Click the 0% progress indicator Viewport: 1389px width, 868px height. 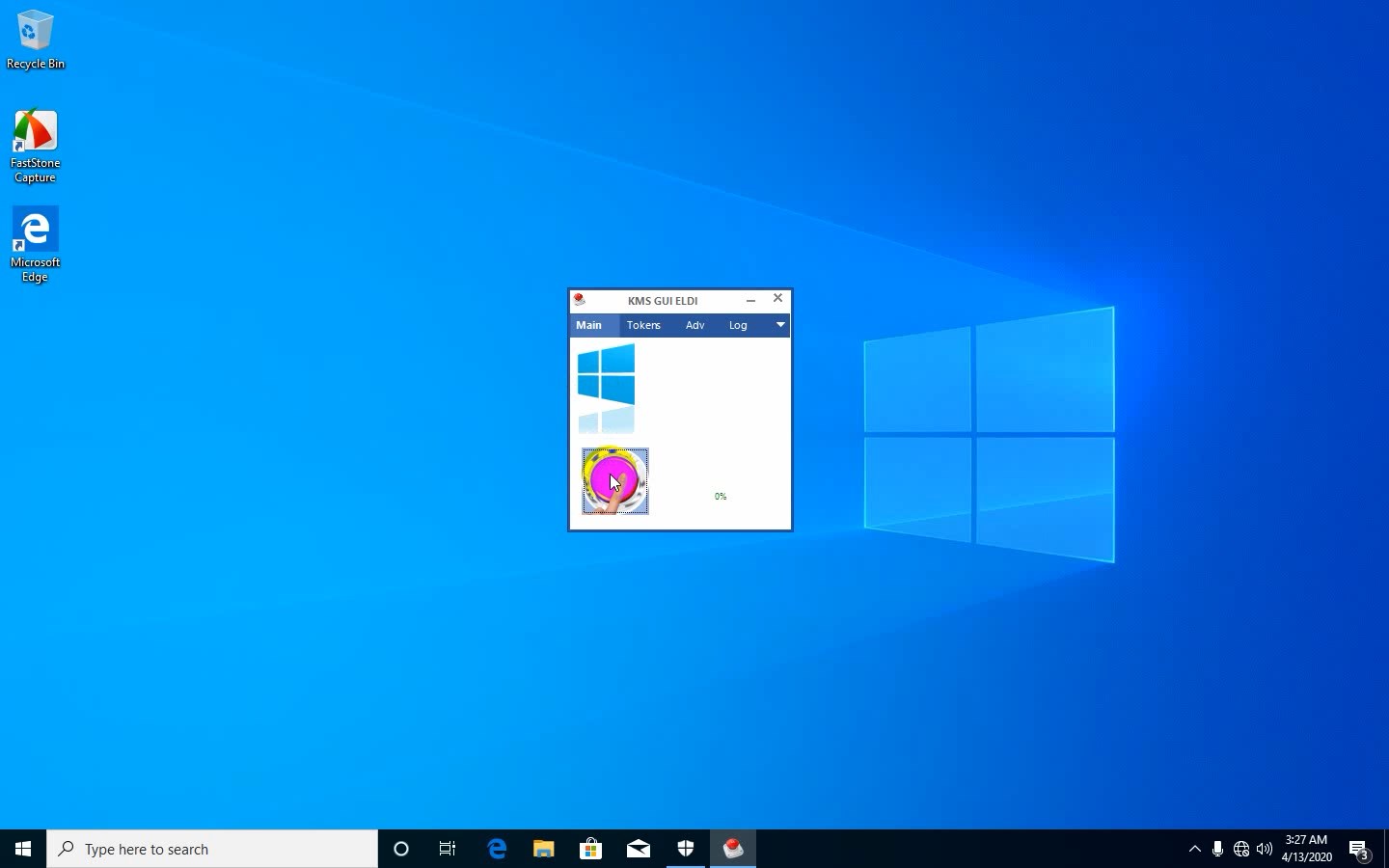click(x=721, y=497)
